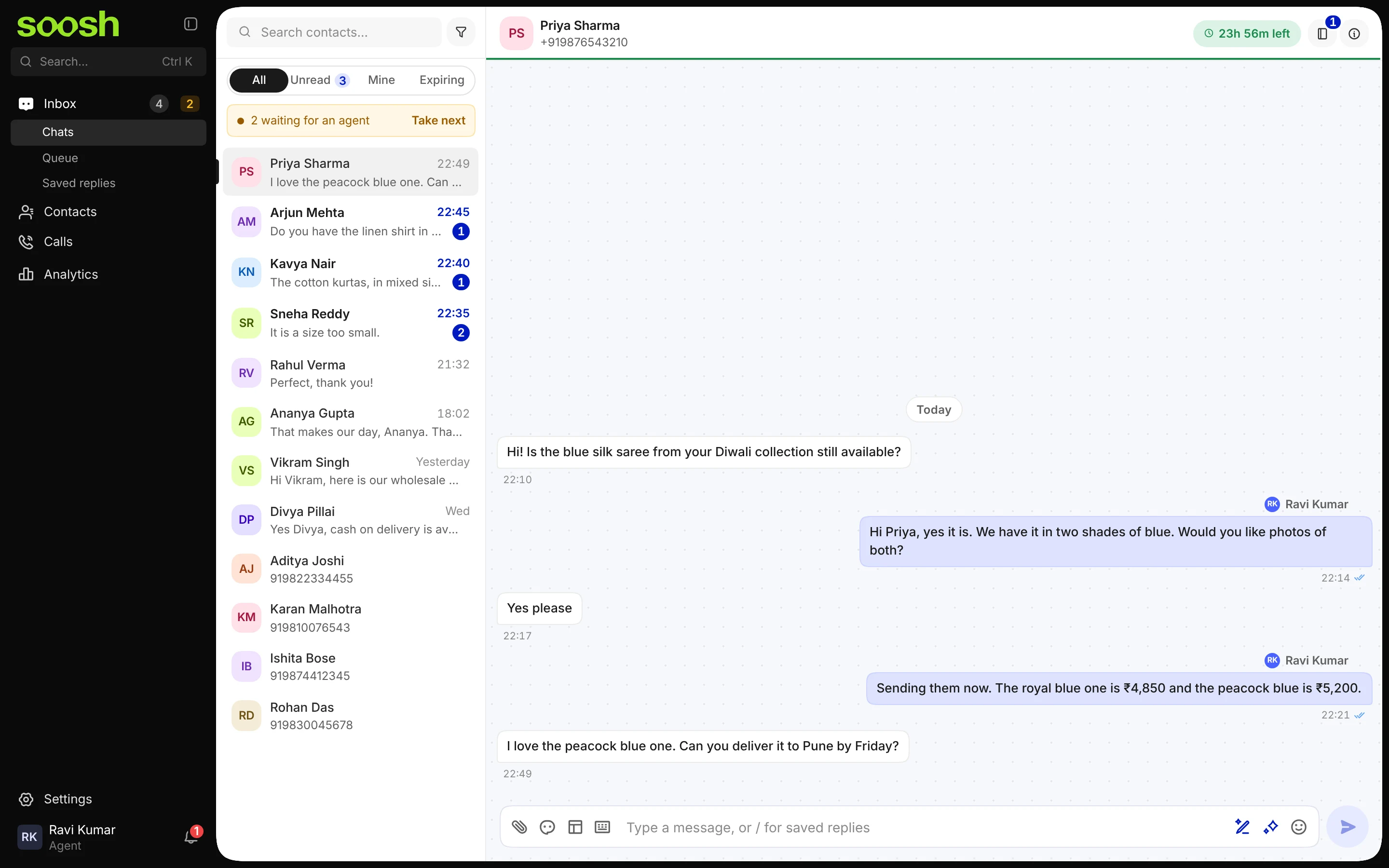This screenshot has width=1389, height=868.
Task: Switch to the Mine tab
Action: point(381,80)
